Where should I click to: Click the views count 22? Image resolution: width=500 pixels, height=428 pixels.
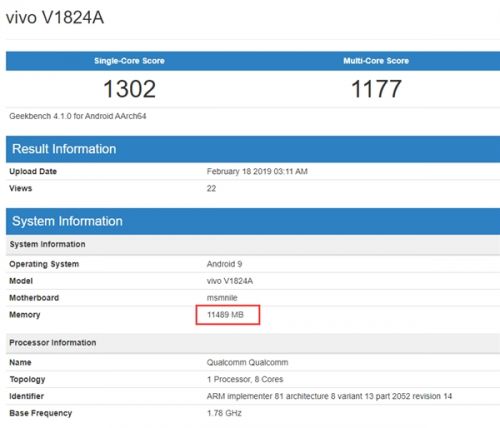[211, 188]
